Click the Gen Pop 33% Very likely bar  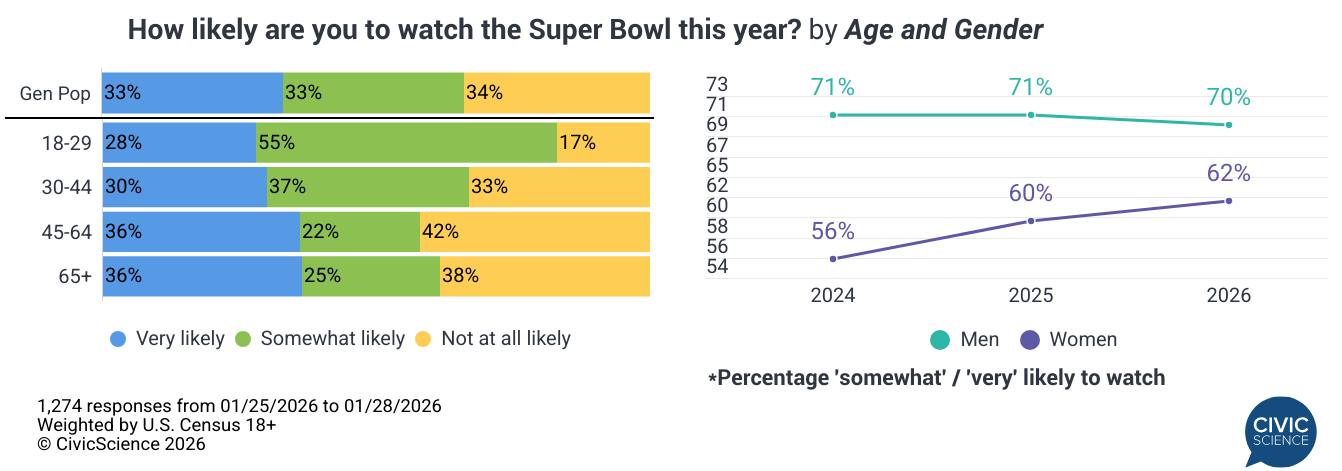[x=192, y=93]
